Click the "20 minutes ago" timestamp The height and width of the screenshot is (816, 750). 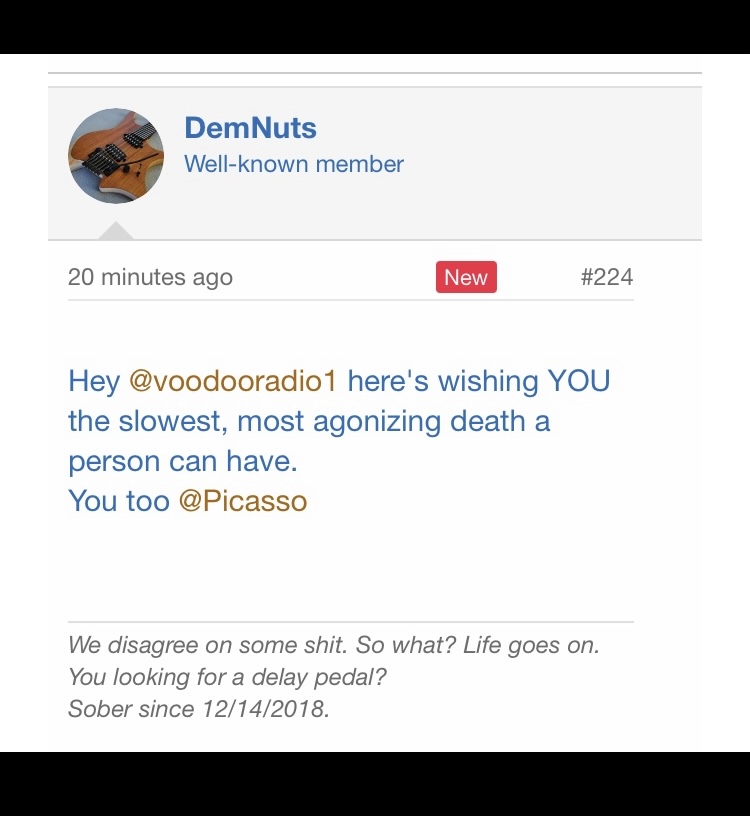pyautogui.click(x=150, y=277)
